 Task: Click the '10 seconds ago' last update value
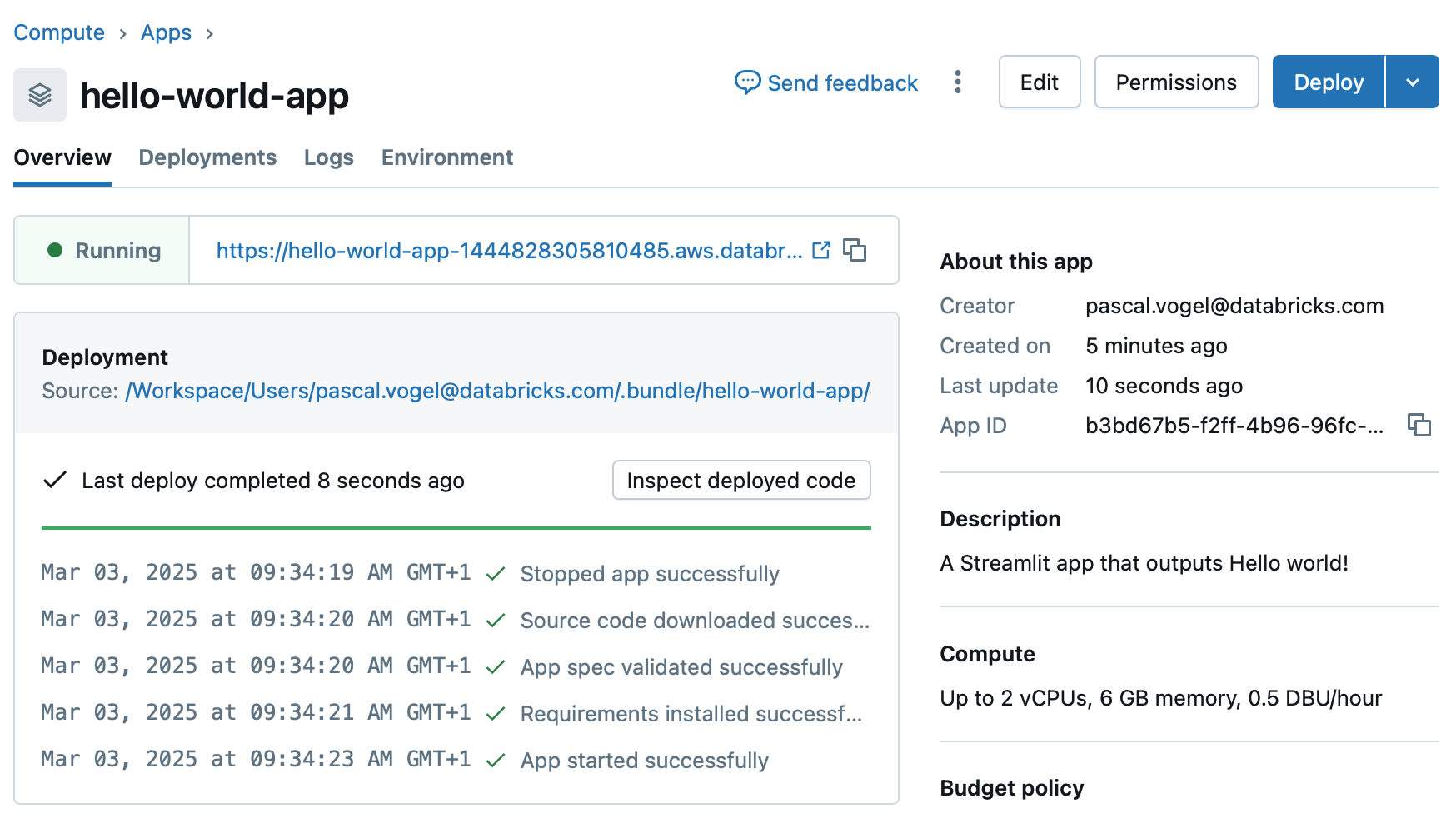(x=1164, y=386)
